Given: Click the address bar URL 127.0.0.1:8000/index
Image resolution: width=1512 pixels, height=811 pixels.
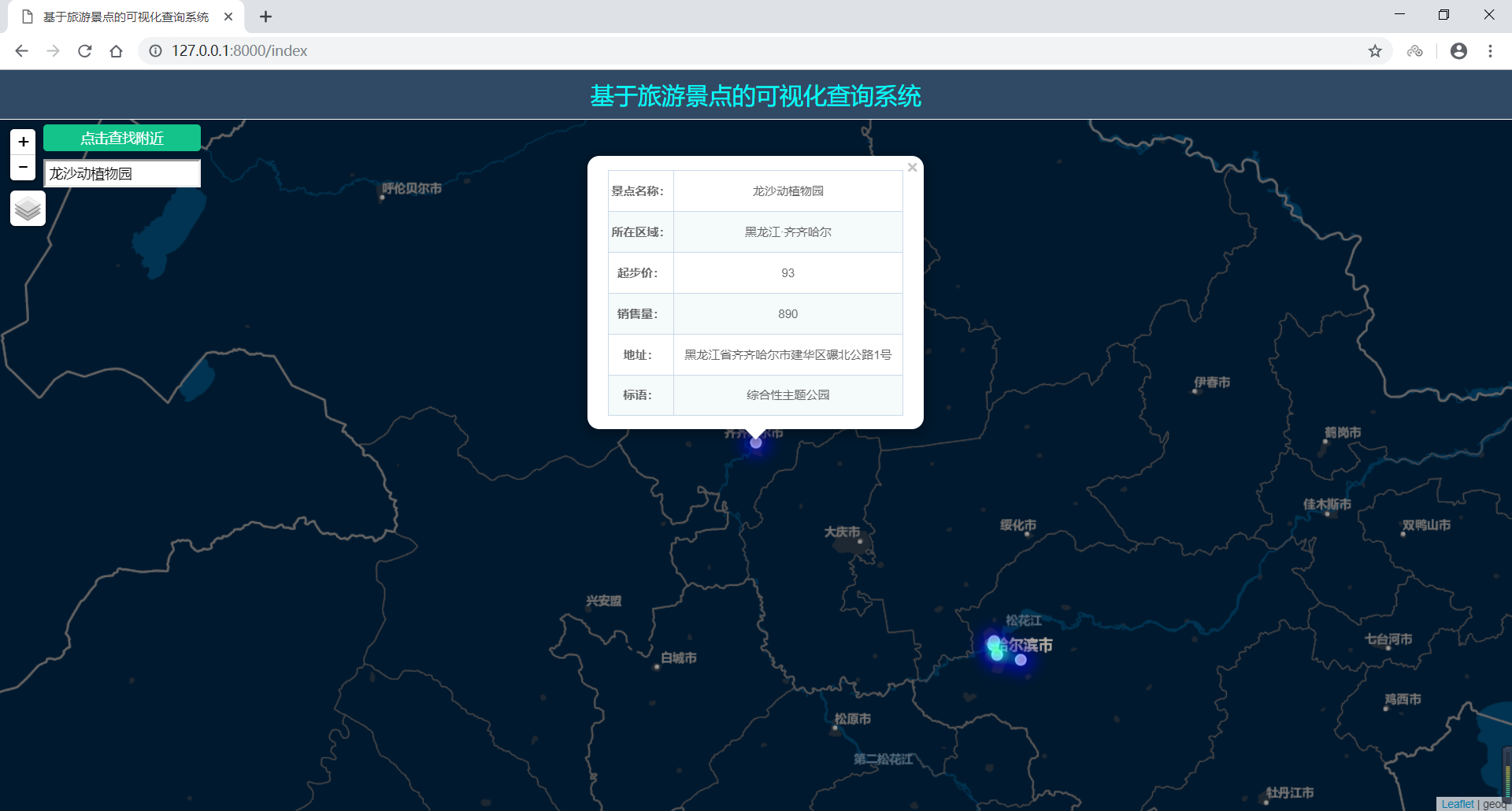Looking at the screenshot, I should (x=239, y=50).
